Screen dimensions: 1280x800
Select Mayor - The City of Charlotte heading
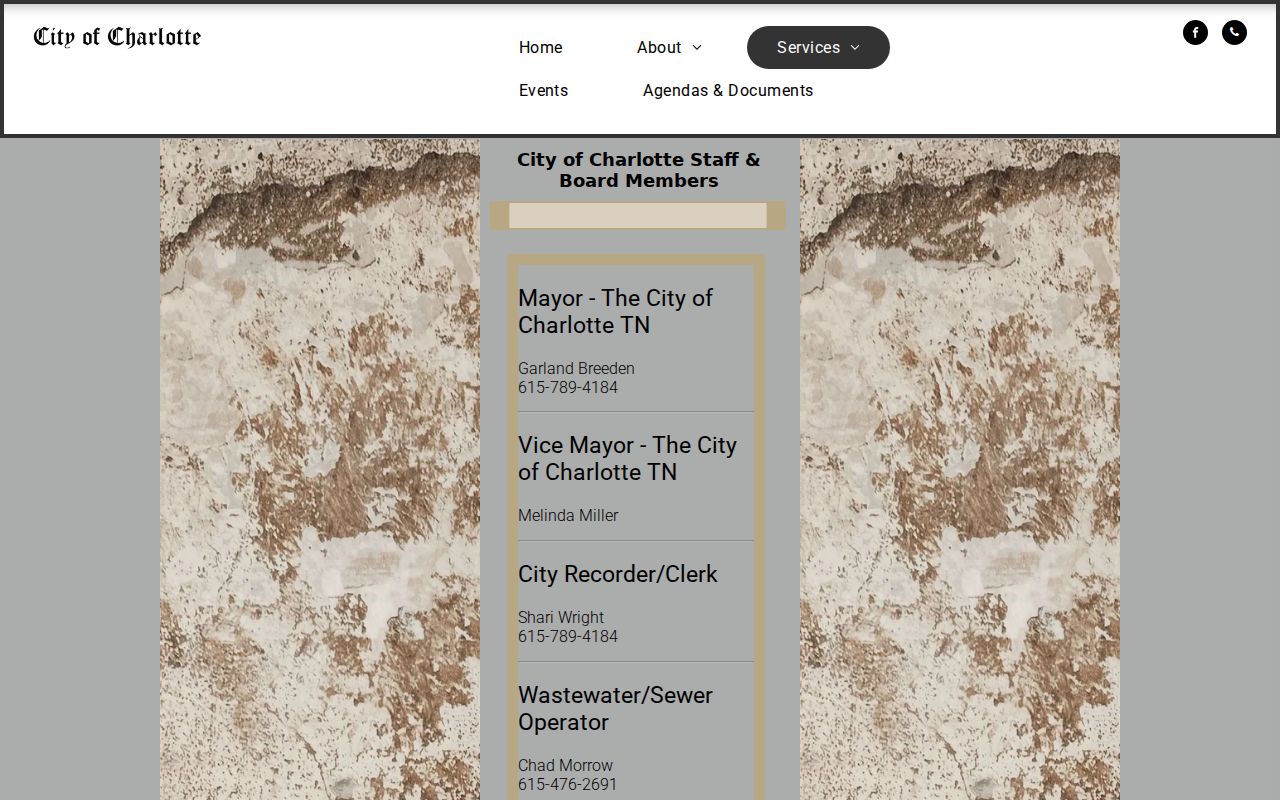[615, 311]
